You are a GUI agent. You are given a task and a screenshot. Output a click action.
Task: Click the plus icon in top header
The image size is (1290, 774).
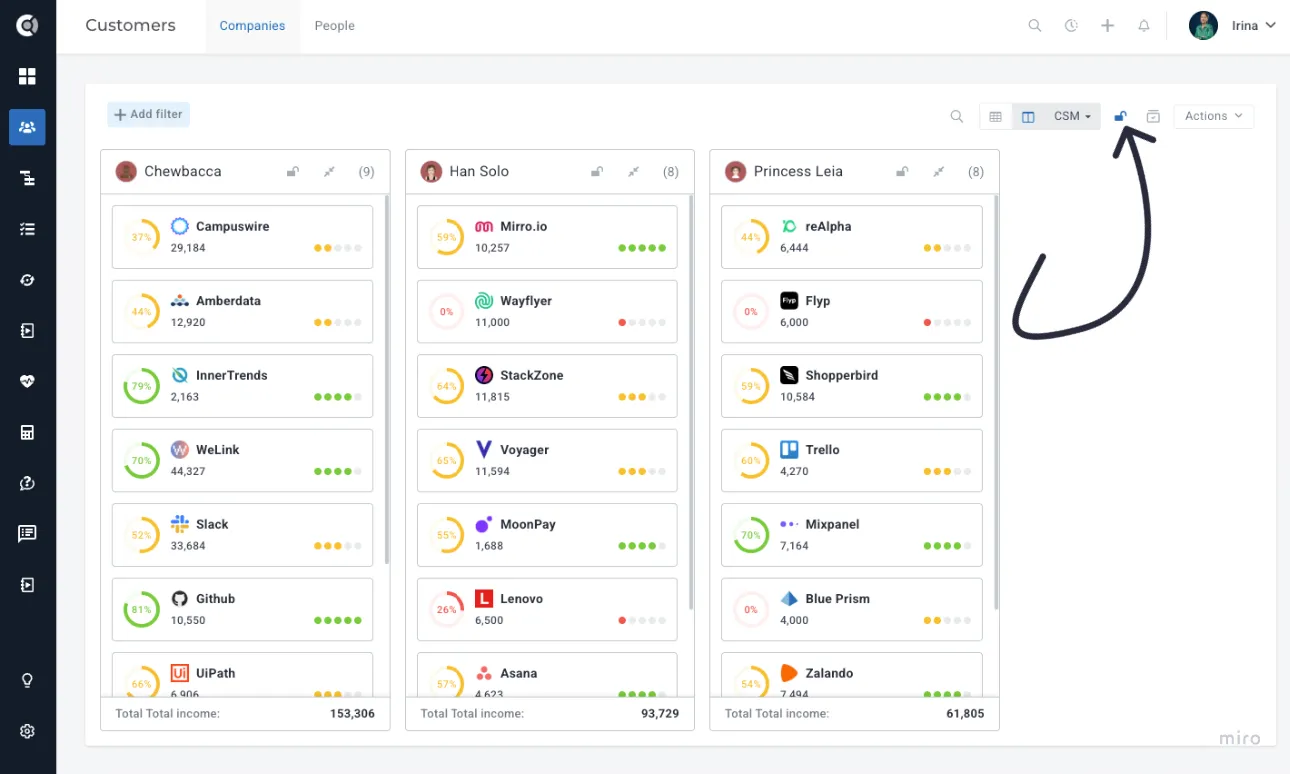[x=1107, y=26]
